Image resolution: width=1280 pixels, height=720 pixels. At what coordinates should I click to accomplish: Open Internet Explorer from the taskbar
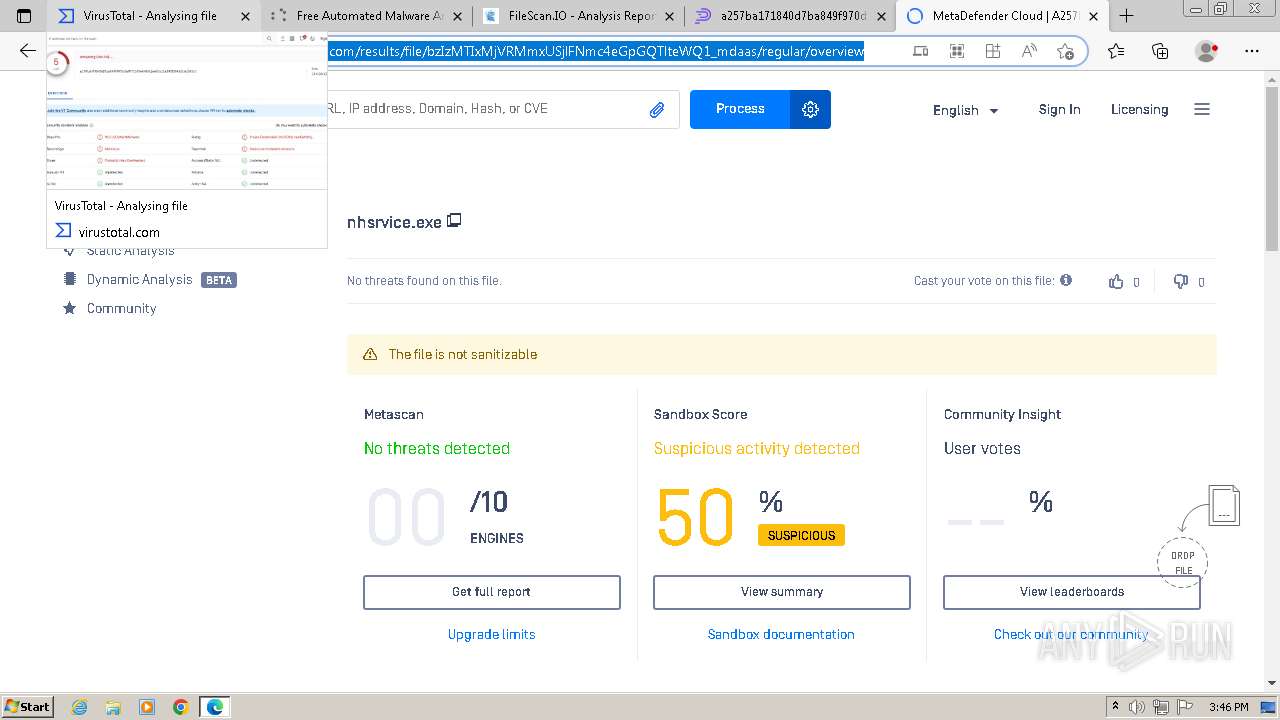(x=80, y=707)
